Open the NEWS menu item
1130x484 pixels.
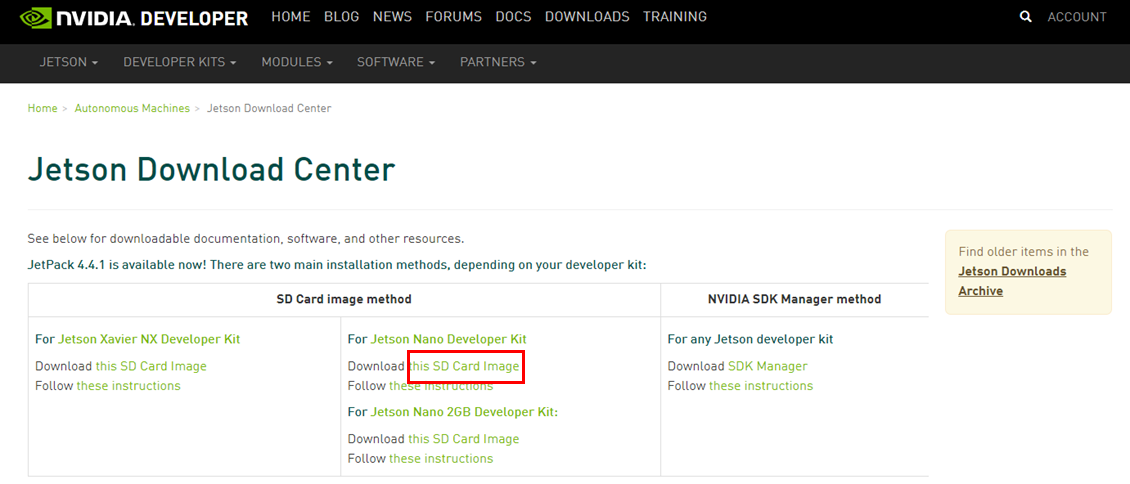[392, 17]
